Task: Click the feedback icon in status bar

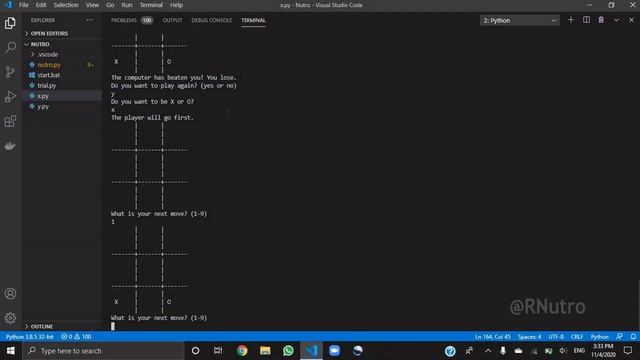Action: pos(620,337)
